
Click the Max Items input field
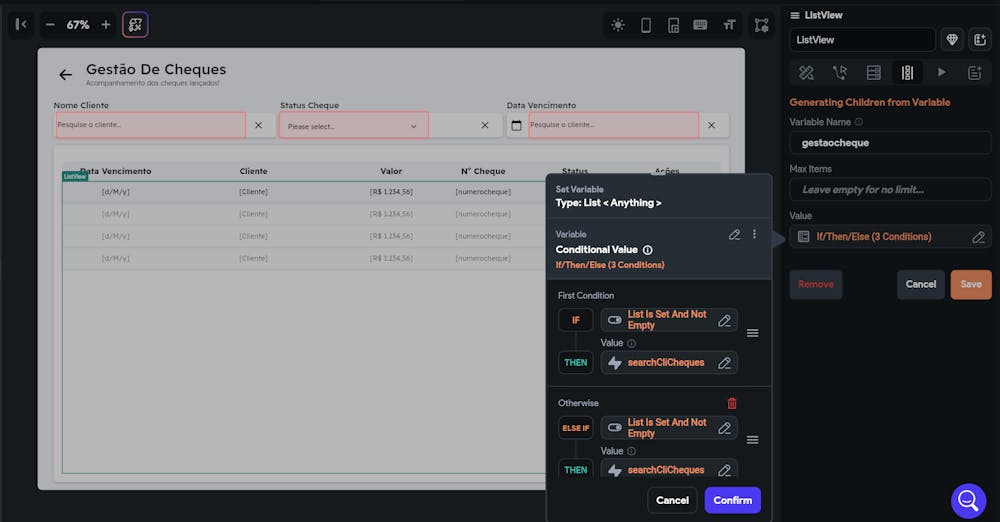[x=890, y=190]
